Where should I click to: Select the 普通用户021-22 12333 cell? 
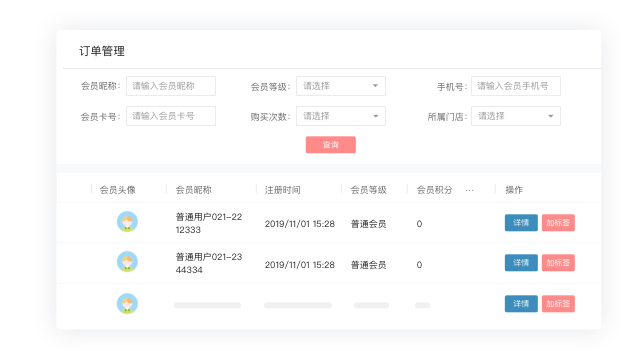[209, 223]
